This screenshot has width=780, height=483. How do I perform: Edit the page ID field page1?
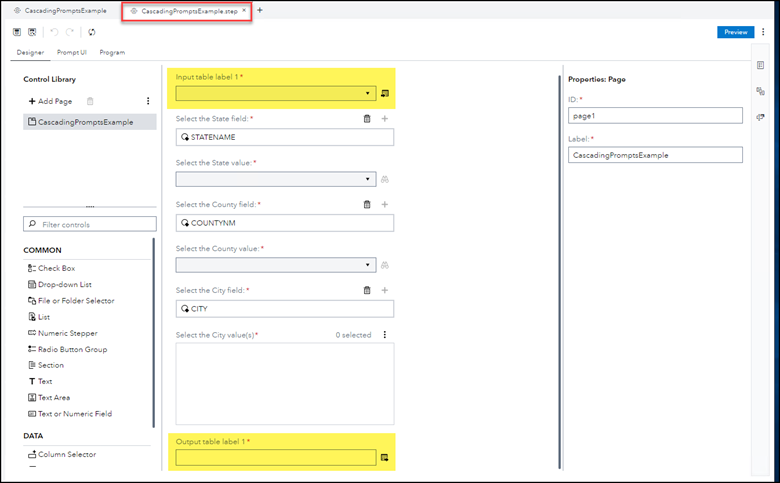(x=655, y=115)
